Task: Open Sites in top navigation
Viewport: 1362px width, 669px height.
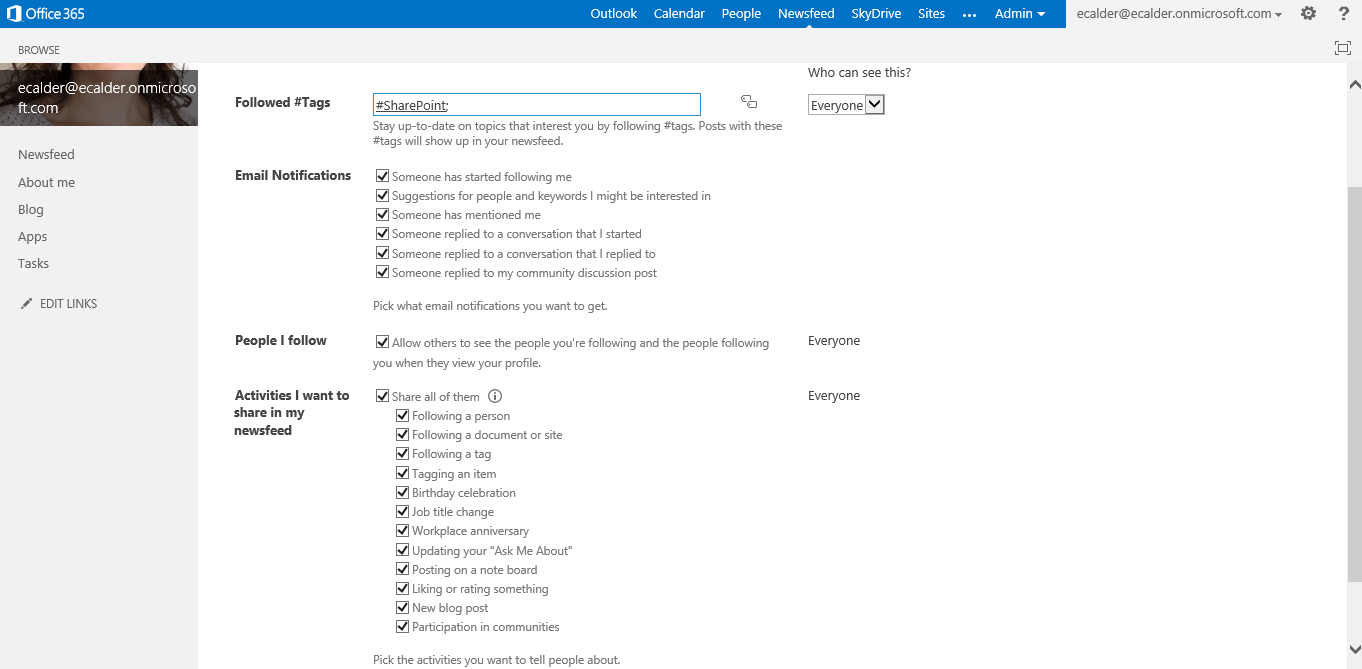Action: [931, 14]
